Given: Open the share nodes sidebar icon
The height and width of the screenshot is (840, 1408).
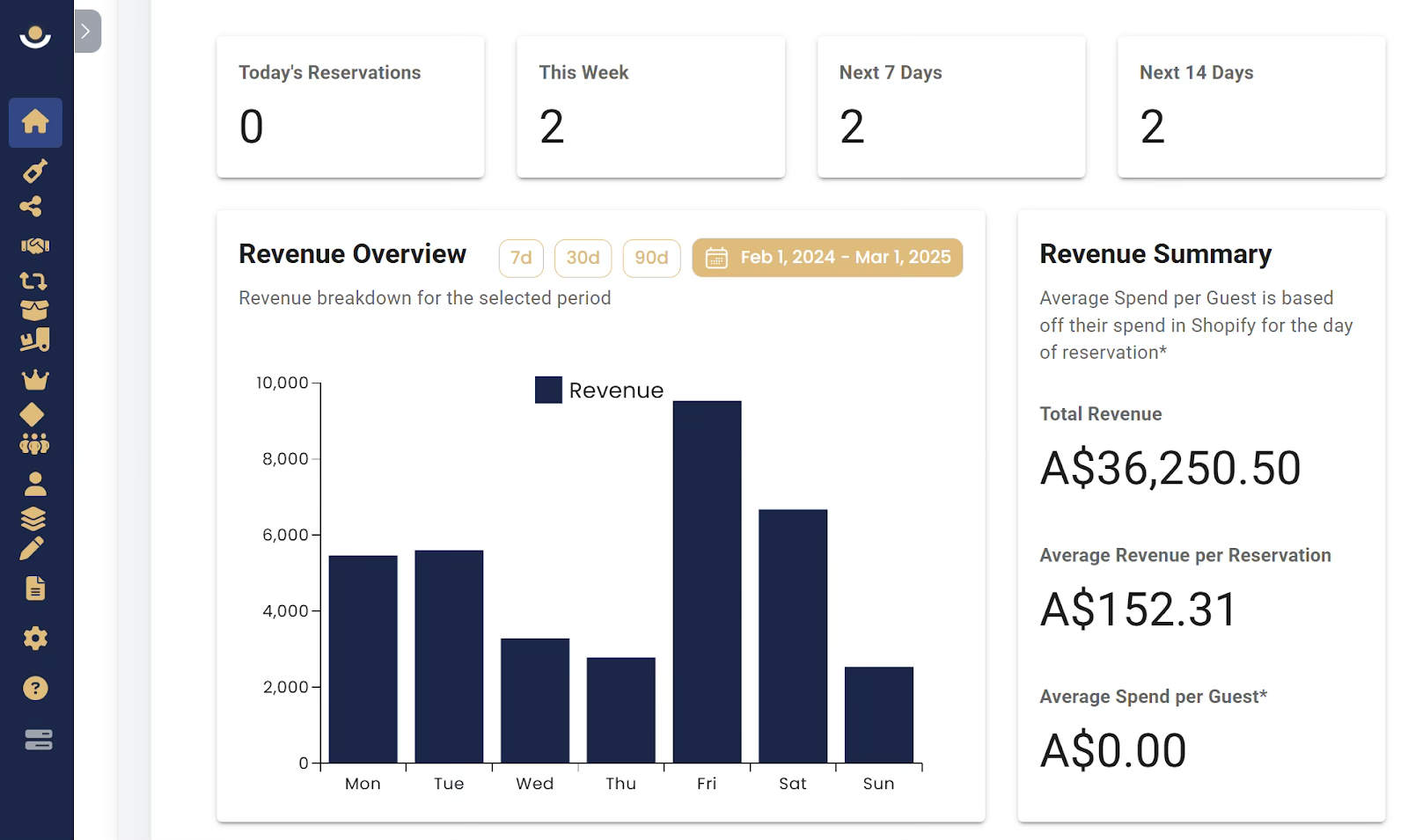Looking at the screenshot, I should click(x=31, y=207).
